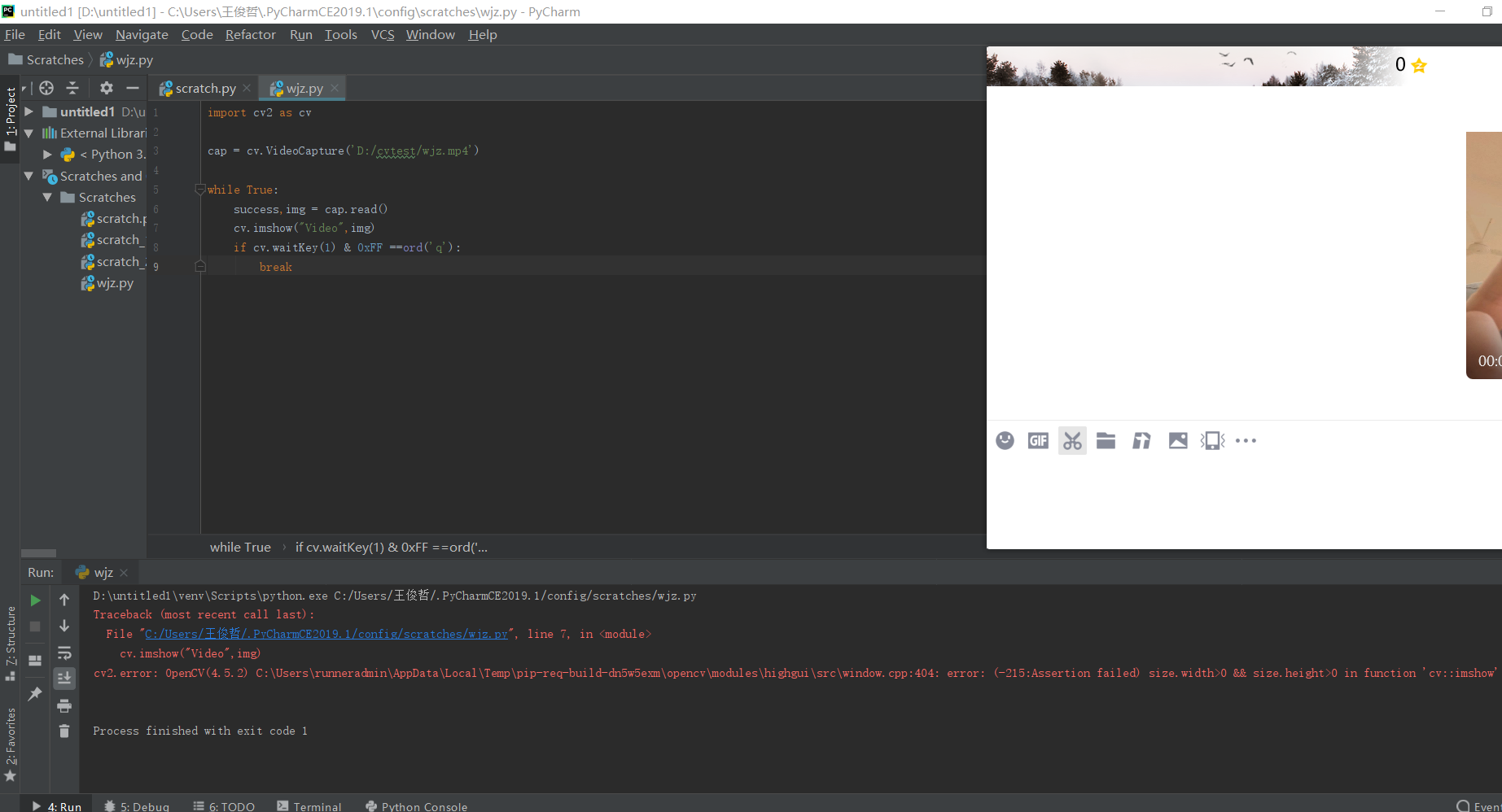The width and height of the screenshot is (1502, 812).
Task: Toggle the 4: Run tool window button
Action: tap(57, 805)
